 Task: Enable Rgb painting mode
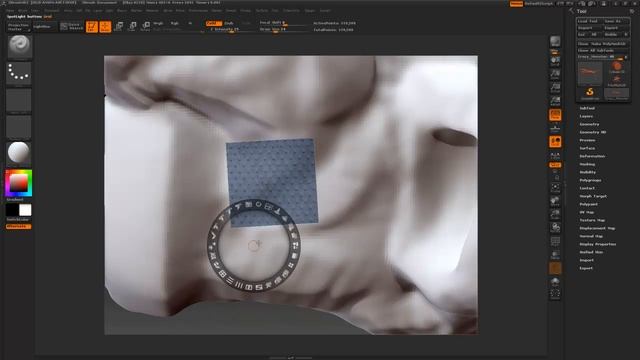coord(175,23)
